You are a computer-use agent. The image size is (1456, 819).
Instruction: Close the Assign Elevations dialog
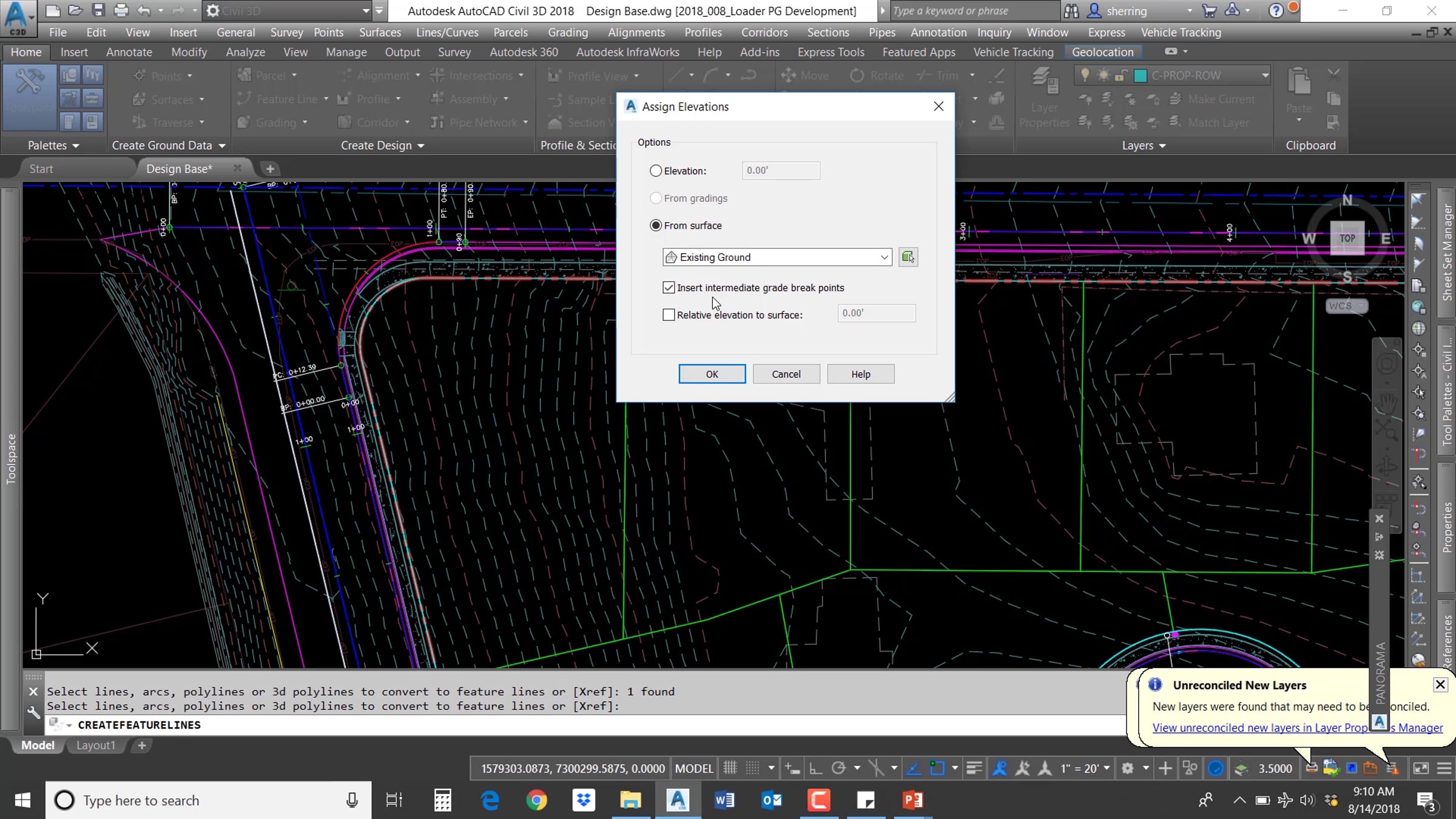pos(939,106)
